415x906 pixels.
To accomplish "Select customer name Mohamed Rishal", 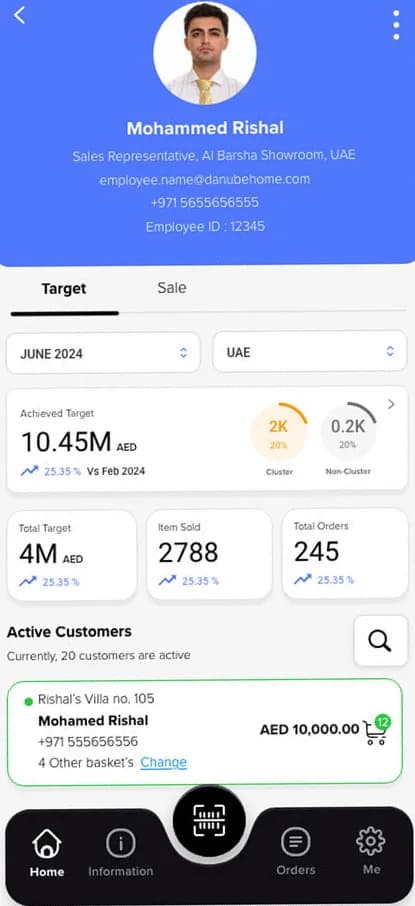I will (x=93, y=721).
